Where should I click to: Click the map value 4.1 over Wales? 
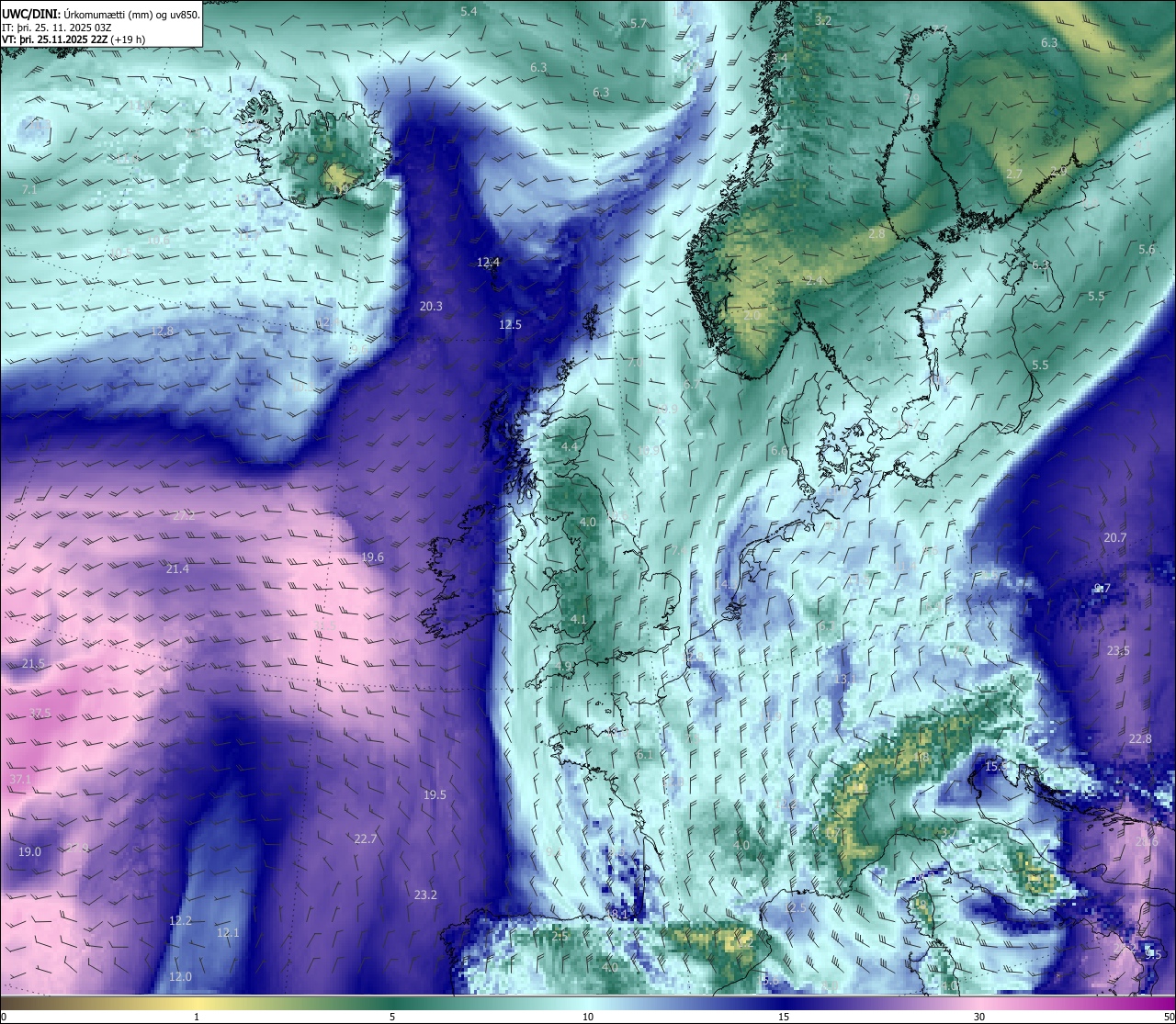pyautogui.click(x=578, y=619)
